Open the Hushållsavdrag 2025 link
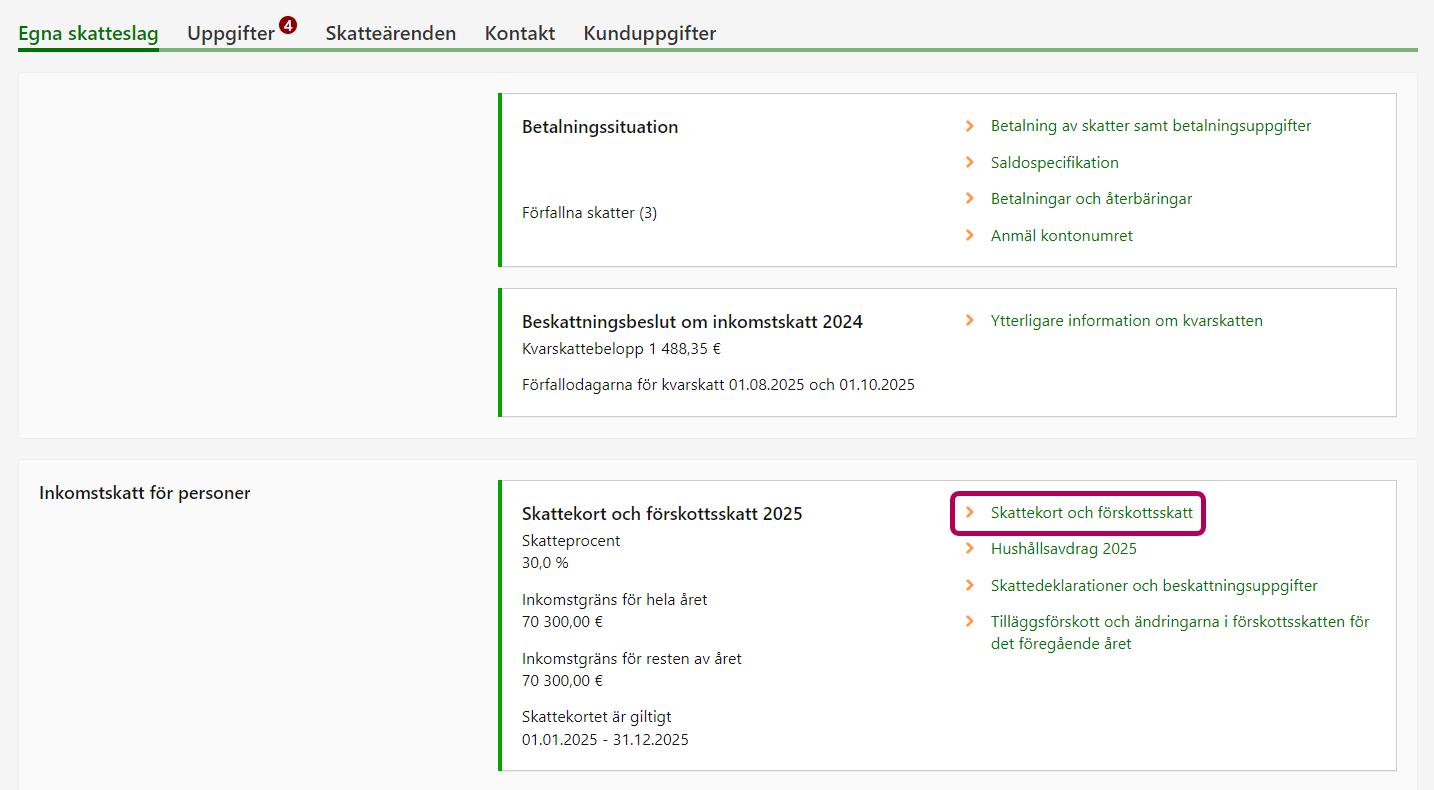This screenshot has width=1434, height=790. click(x=1063, y=549)
